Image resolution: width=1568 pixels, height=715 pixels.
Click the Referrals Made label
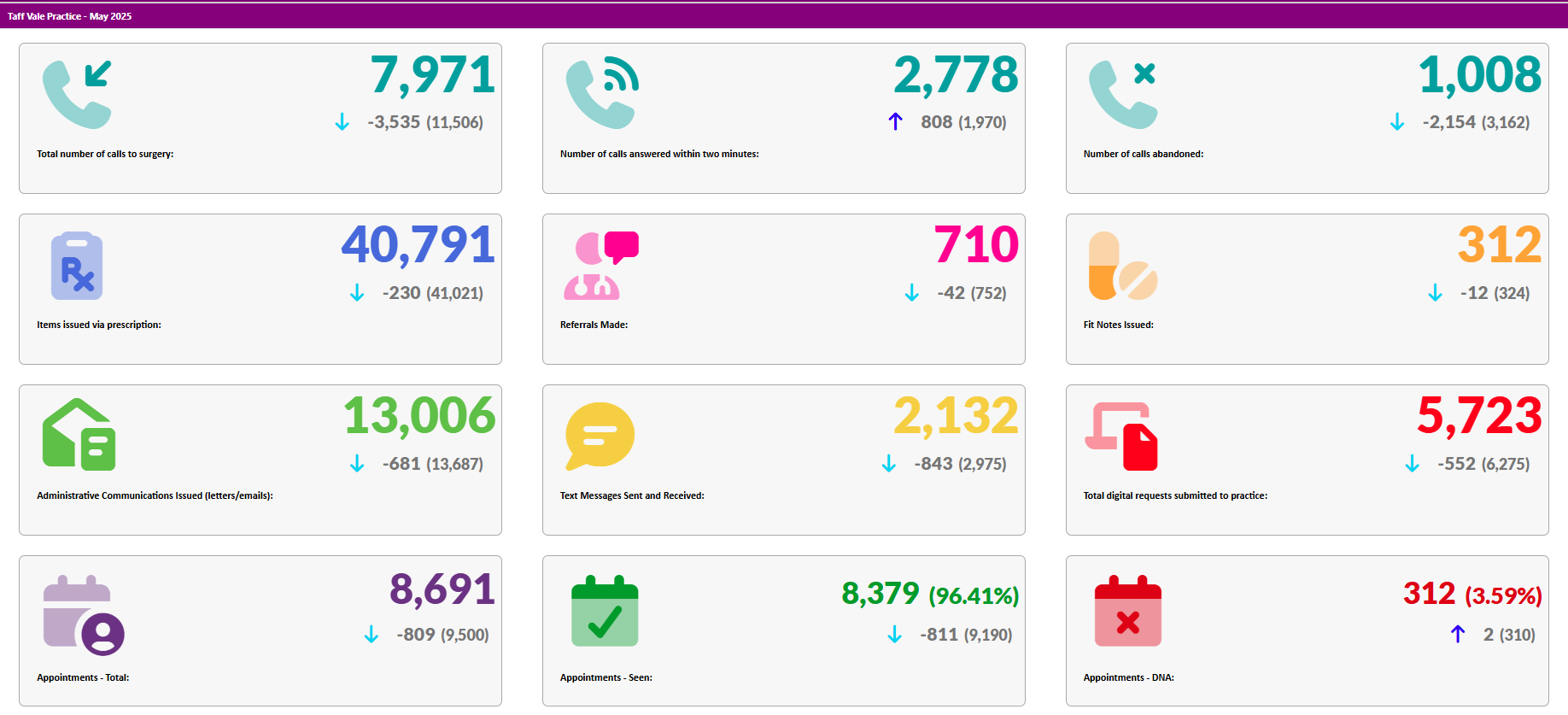click(594, 325)
